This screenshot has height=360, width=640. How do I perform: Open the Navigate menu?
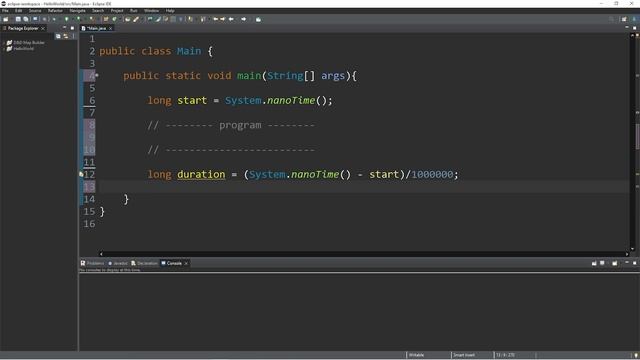77,11
